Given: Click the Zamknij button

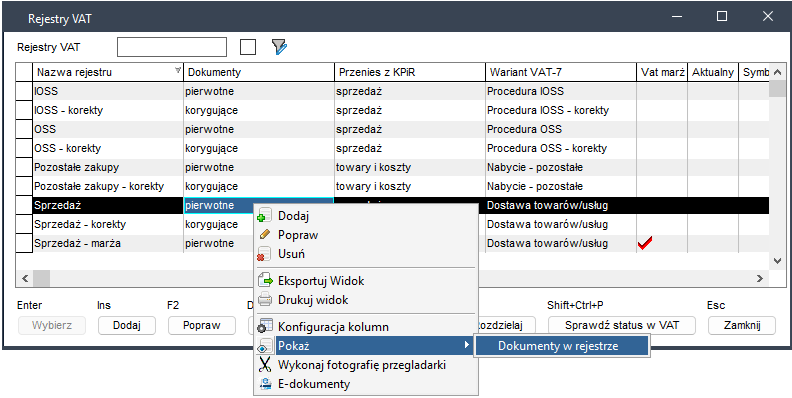Looking at the screenshot, I should (x=742, y=325).
